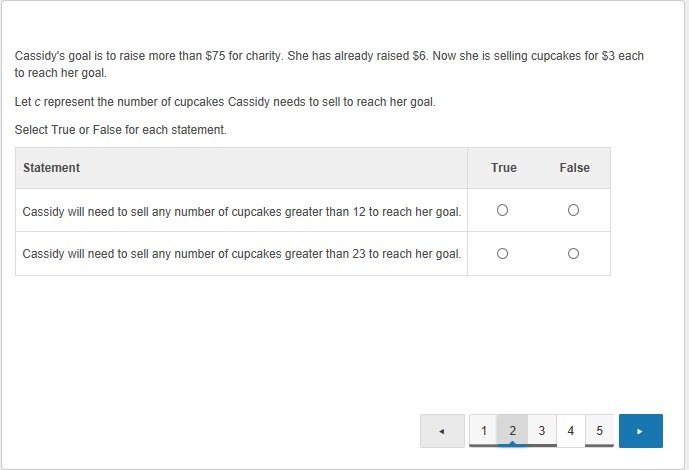The width and height of the screenshot is (689, 470).
Task: Advance with the blue next arrow
Action: point(640,431)
